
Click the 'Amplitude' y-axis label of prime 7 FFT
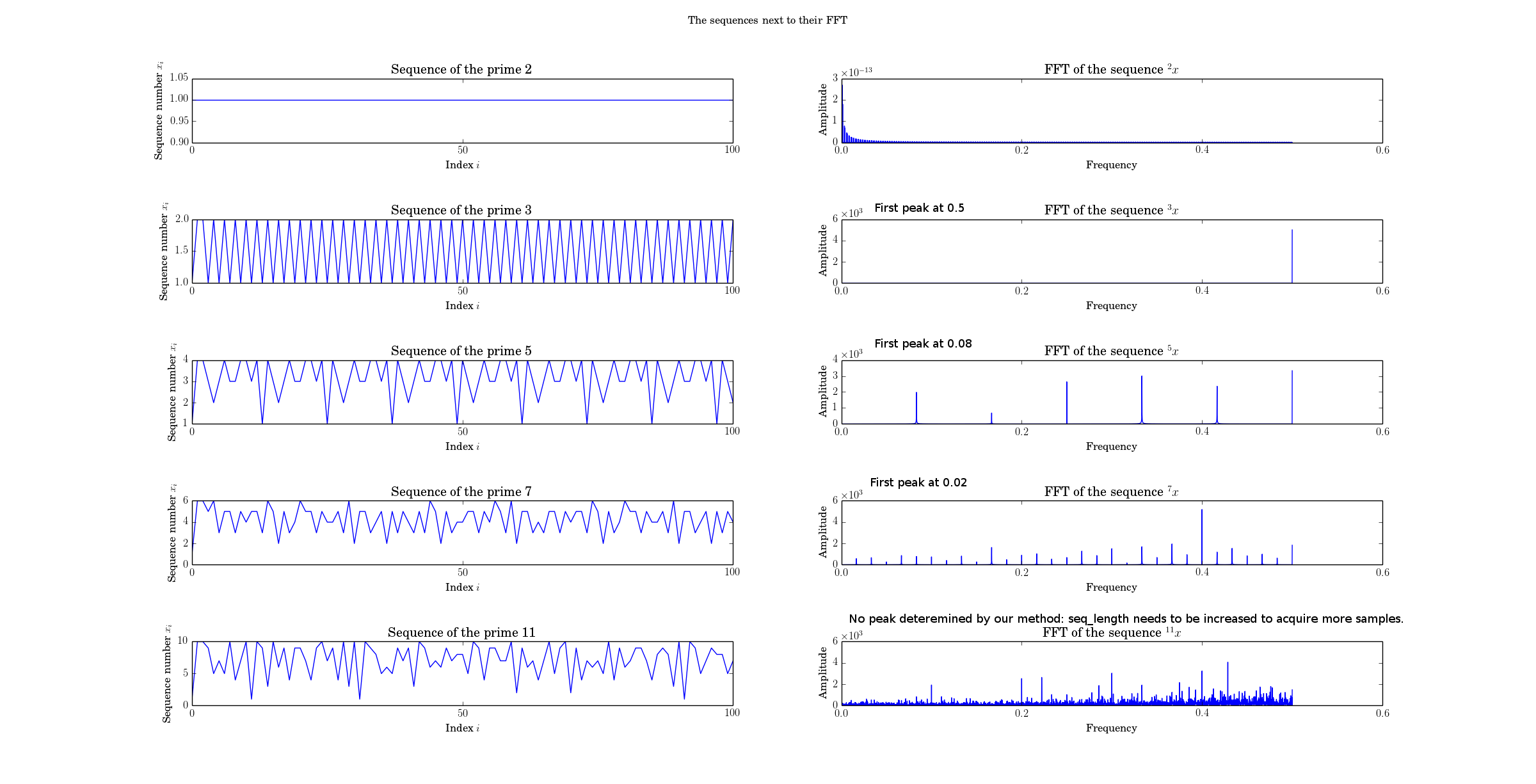[x=823, y=532]
